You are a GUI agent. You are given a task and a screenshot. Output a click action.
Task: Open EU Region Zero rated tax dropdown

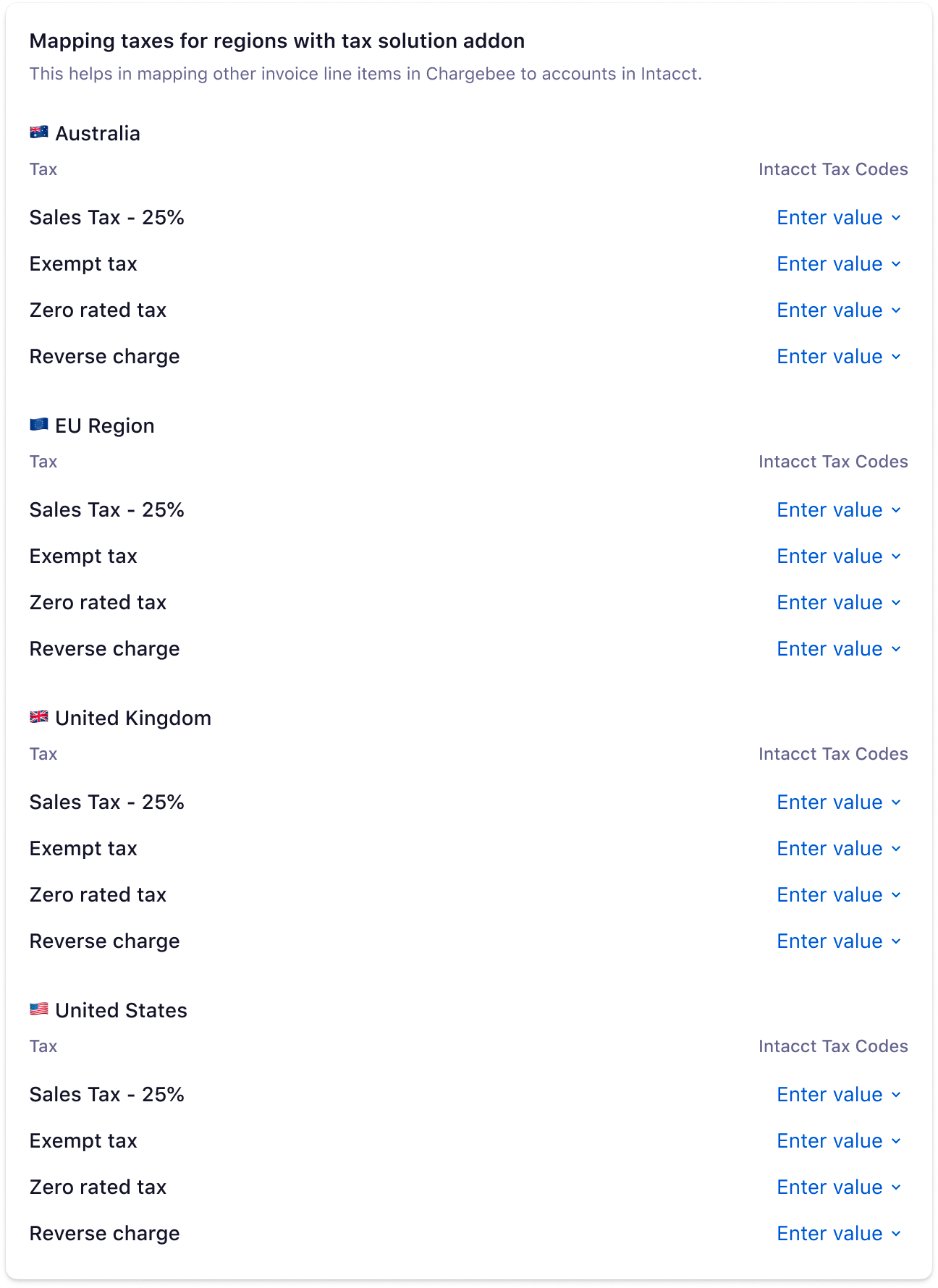point(839,603)
